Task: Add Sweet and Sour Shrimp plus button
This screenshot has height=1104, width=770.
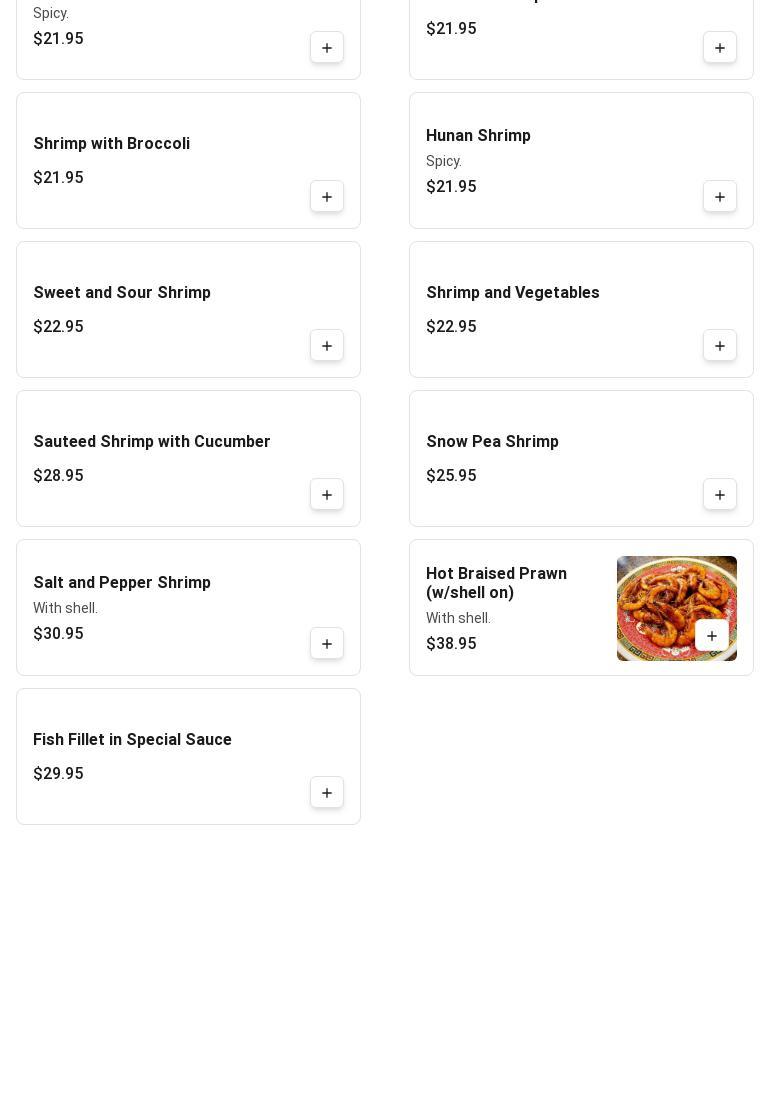Action: [327, 346]
